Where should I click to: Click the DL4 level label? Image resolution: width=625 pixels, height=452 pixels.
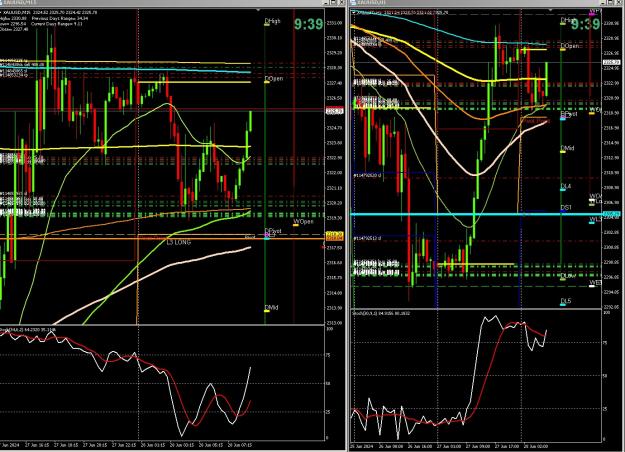(566, 186)
